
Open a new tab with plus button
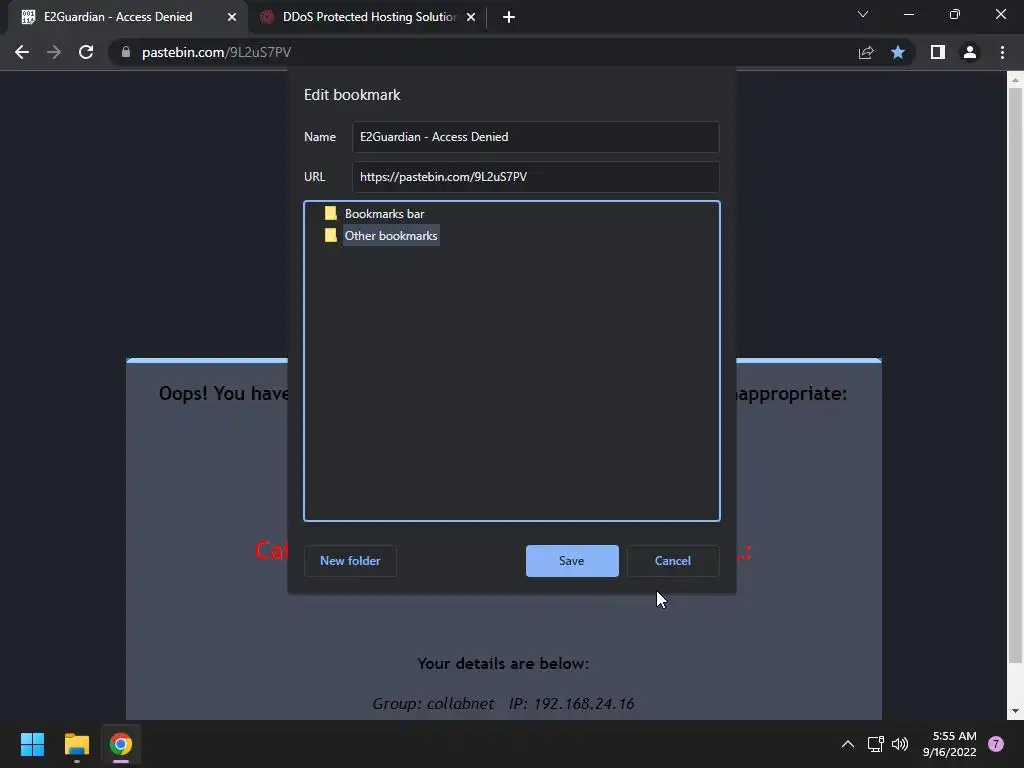point(509,17)
